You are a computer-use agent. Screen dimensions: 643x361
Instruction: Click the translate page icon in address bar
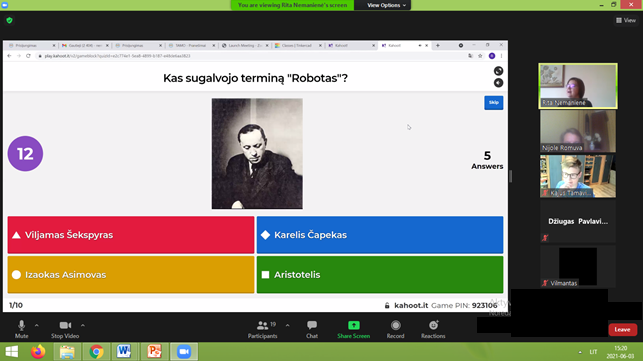point(470,56)
